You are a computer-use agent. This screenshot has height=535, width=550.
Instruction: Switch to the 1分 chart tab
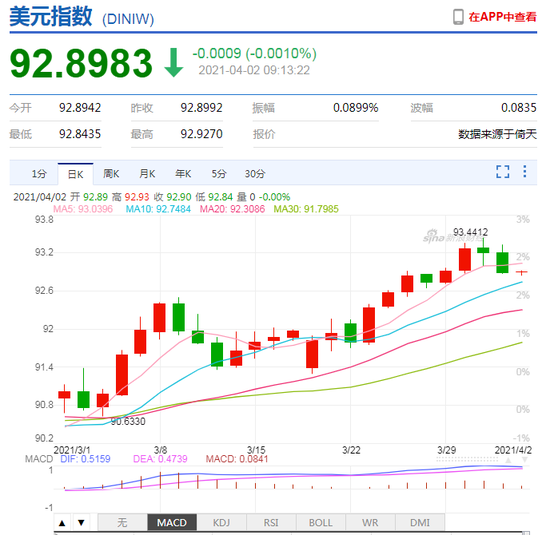point(39,174)
